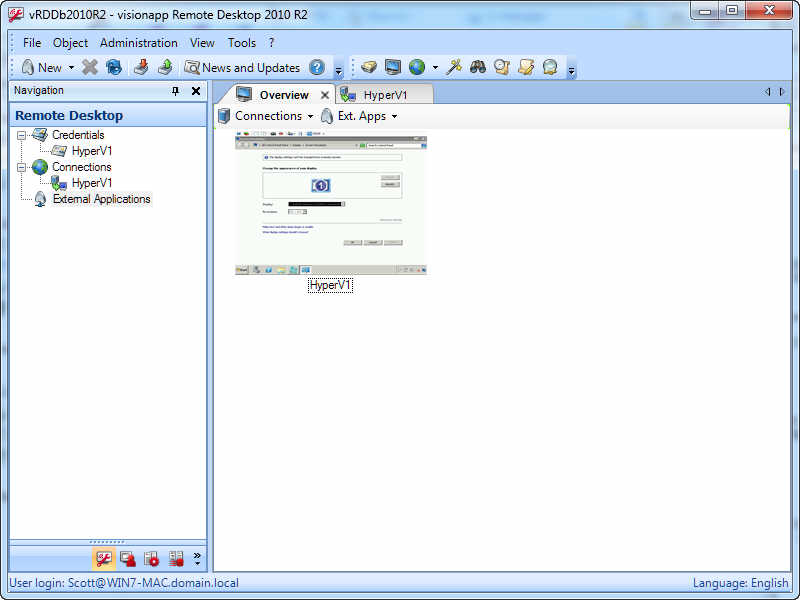Click the New toolbar button

(41, 67)
